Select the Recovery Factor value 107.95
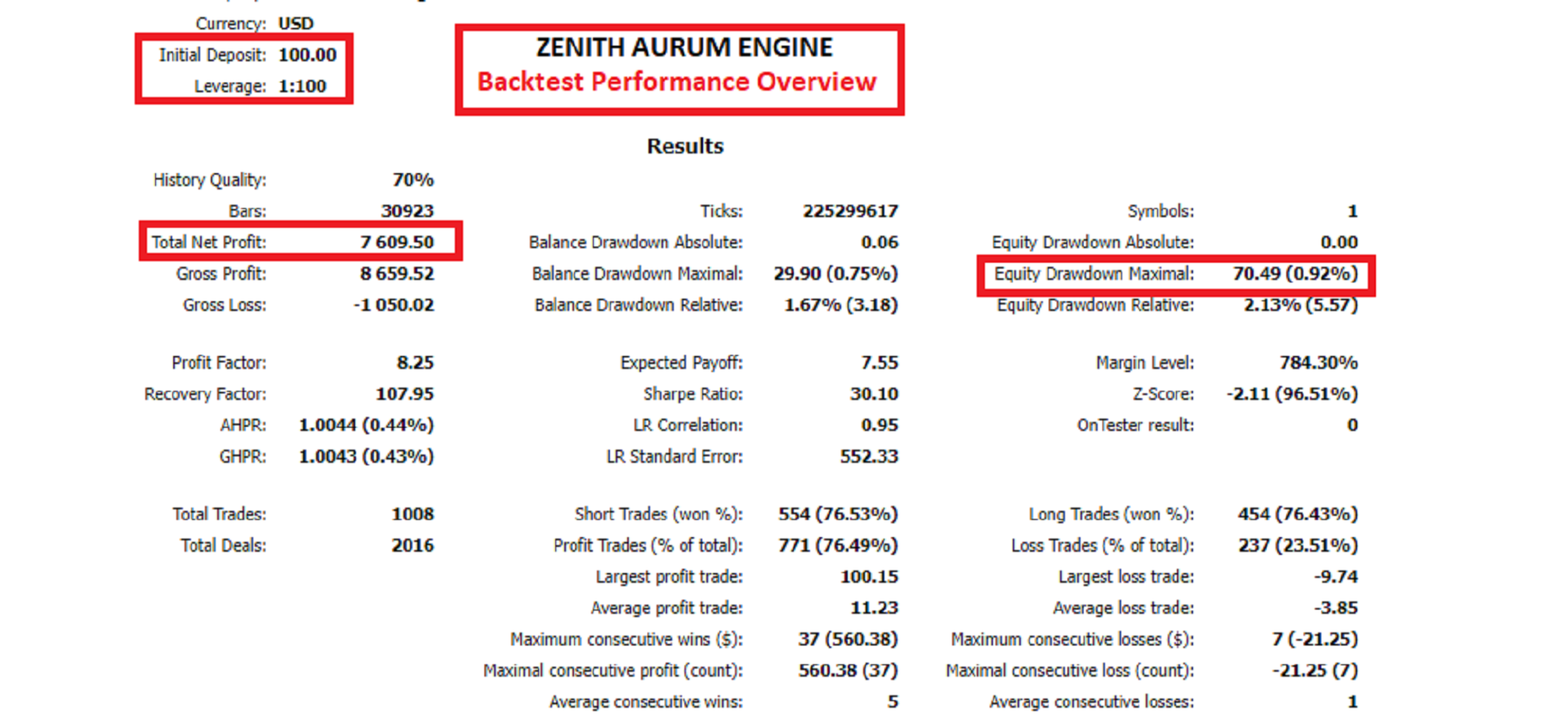 [404, 393]
